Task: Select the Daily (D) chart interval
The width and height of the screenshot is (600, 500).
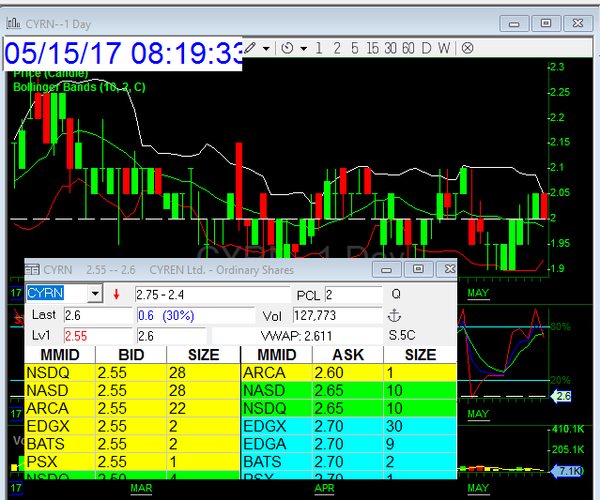Action: (x=426, y=47)
